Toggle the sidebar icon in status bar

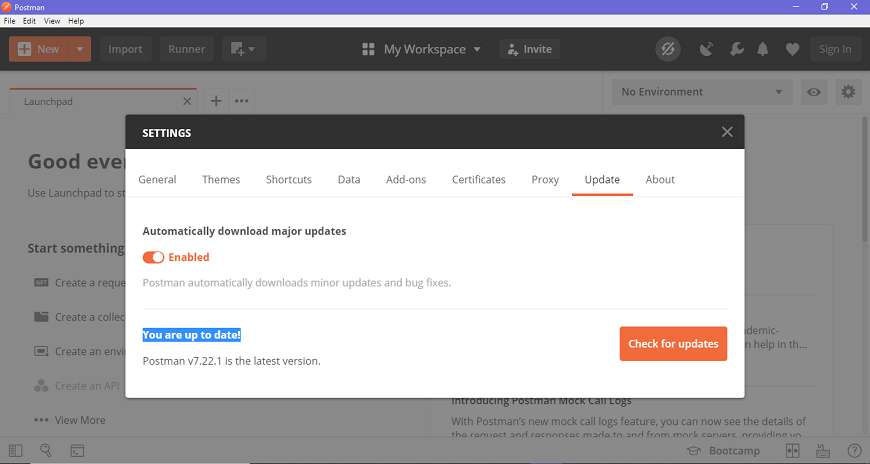click(x=16, y=451)
